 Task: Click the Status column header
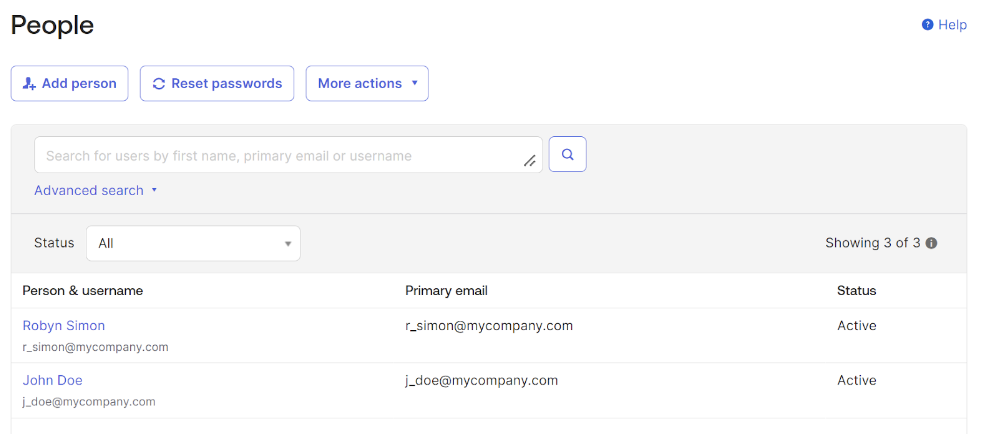point(856,291)
